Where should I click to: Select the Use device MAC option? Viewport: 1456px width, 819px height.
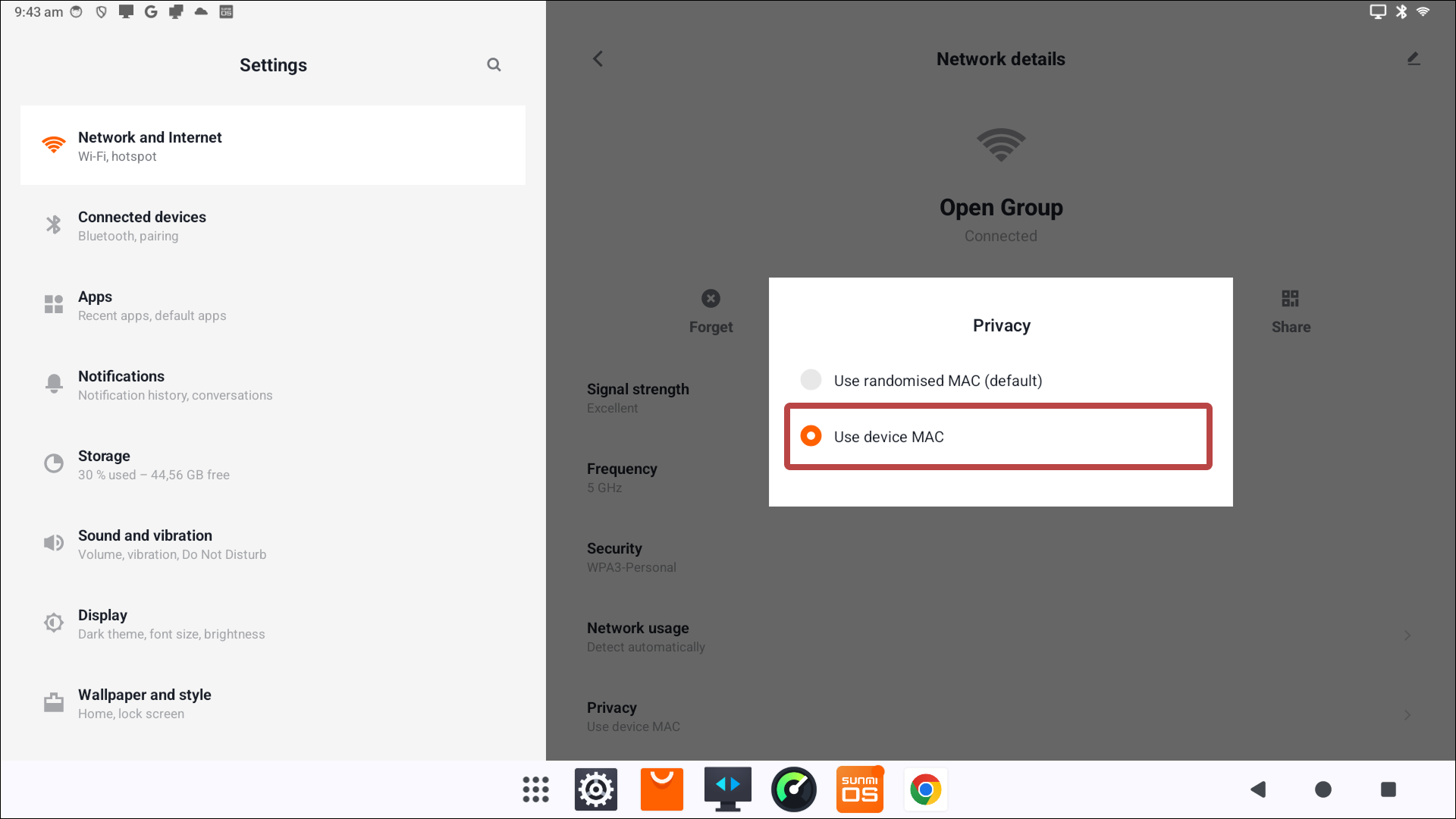coord(889,437)
